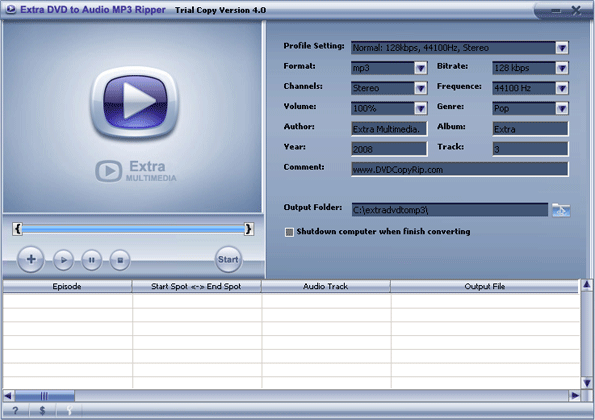Click the right brace end marker
The width and height of the screenshot is (595, 420).
tap(249, 229)
